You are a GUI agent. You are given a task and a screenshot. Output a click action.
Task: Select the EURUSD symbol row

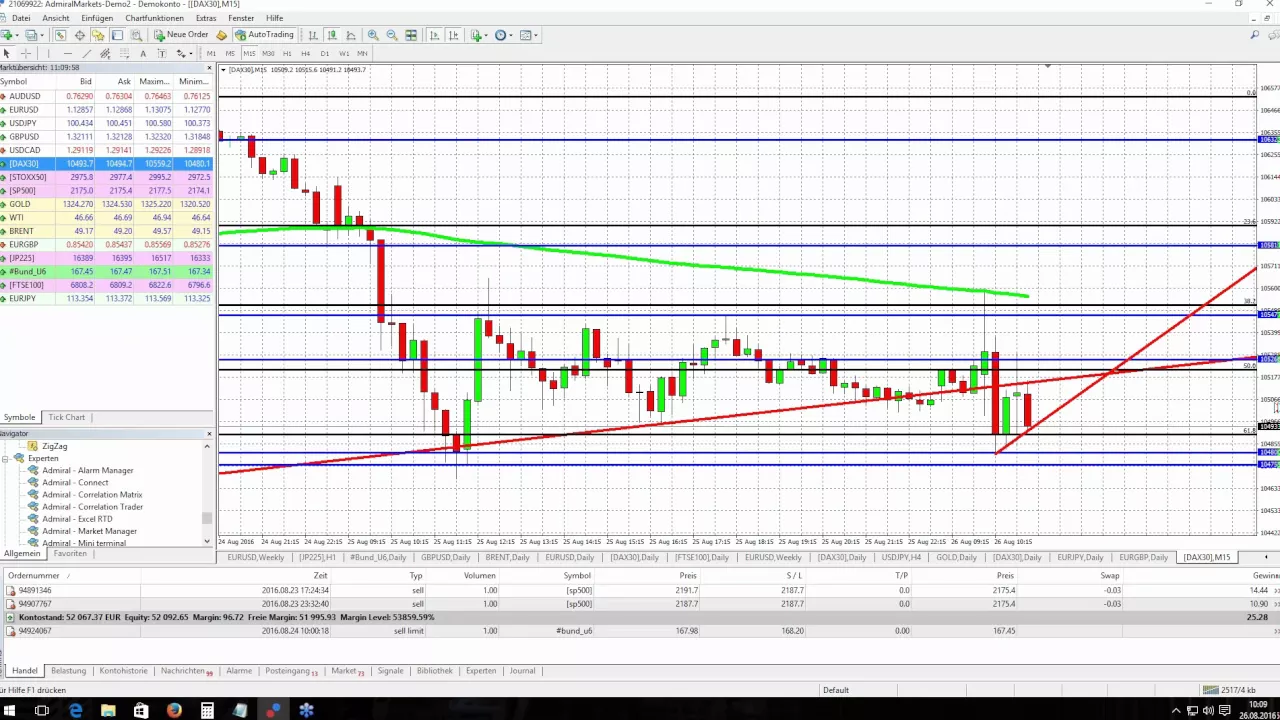107,110
